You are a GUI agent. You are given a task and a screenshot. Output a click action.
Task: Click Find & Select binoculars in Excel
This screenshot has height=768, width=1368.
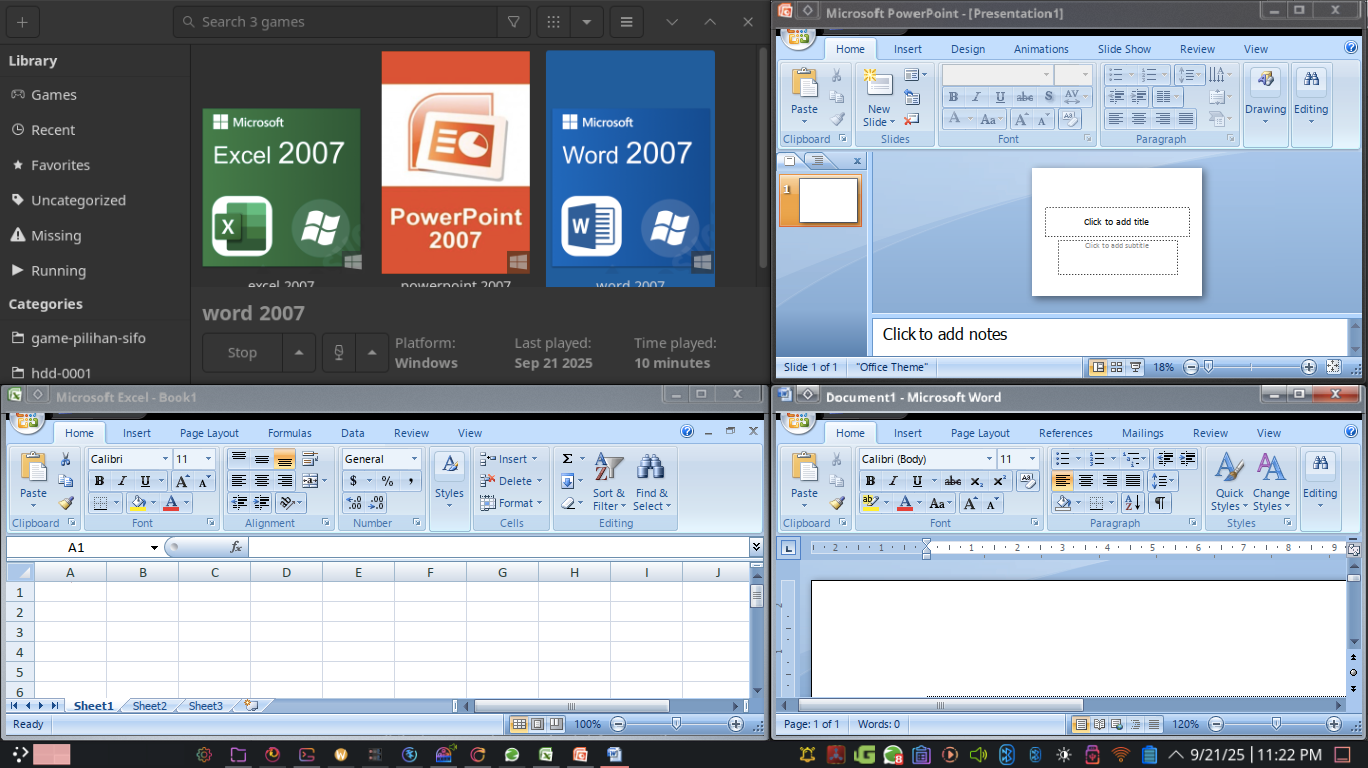point(650,483)
